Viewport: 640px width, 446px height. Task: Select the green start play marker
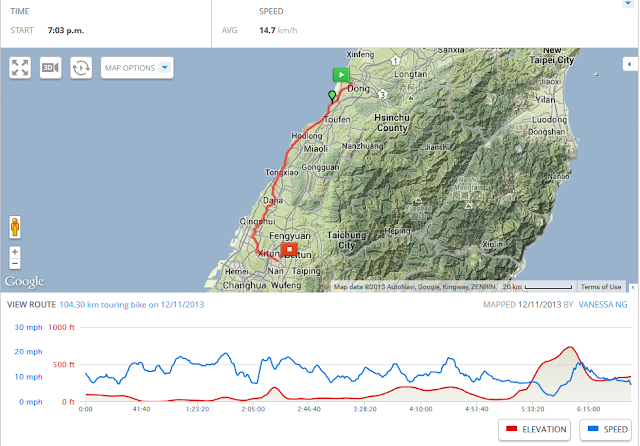[341, 75]
